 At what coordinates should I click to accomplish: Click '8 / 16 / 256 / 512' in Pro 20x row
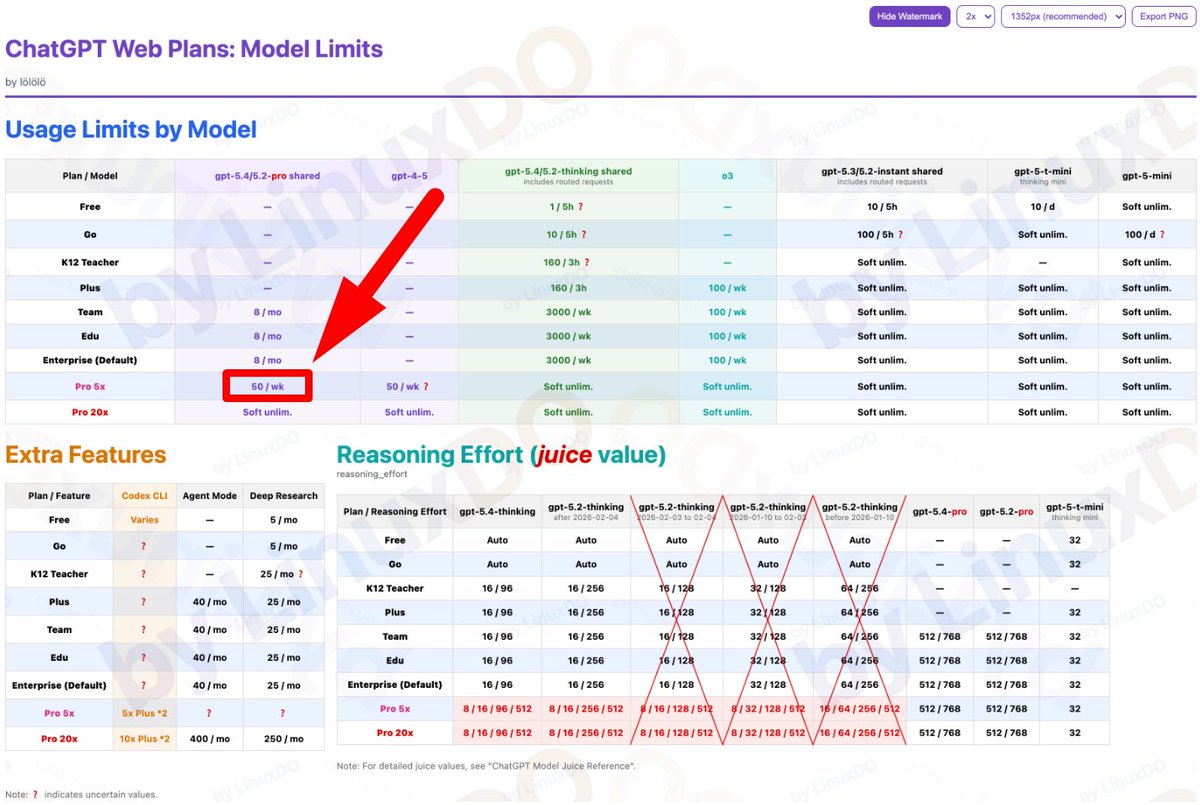pos(586,733)
